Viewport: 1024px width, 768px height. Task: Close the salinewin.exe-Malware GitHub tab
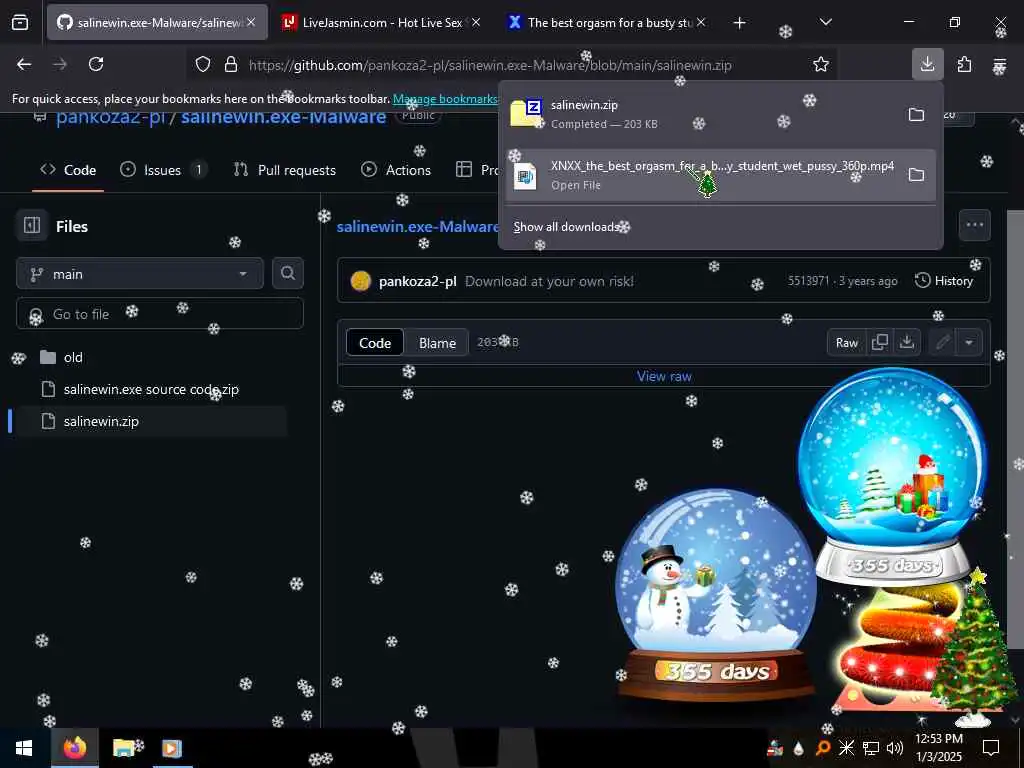(251, 22)
